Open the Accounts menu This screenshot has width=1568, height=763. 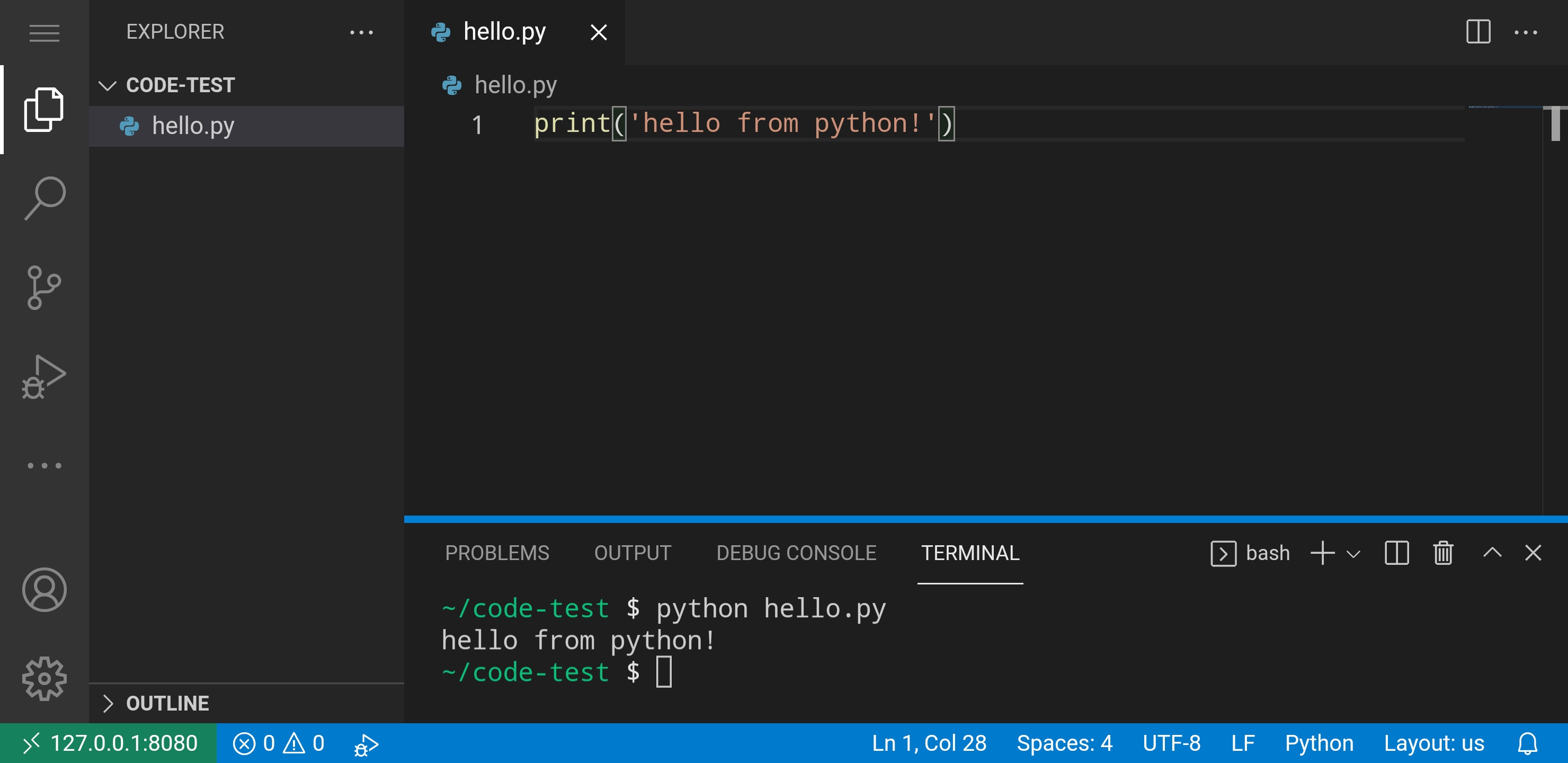[x=44, y=589]
